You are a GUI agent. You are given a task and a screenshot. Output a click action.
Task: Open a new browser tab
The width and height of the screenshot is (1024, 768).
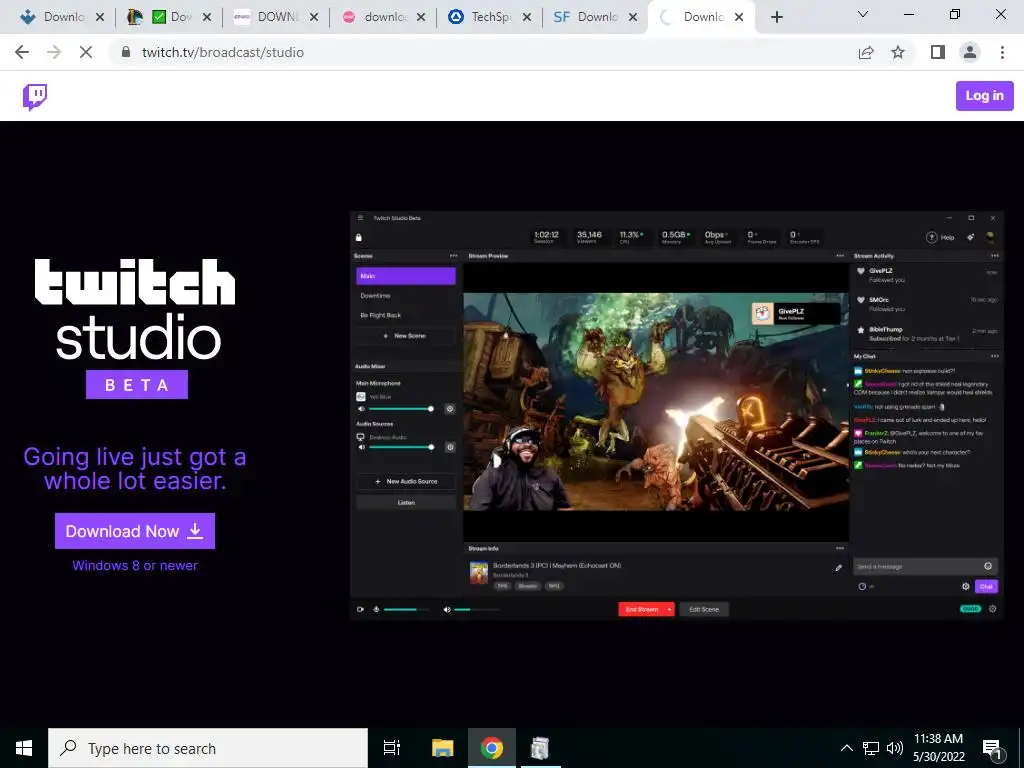(776, 17)
